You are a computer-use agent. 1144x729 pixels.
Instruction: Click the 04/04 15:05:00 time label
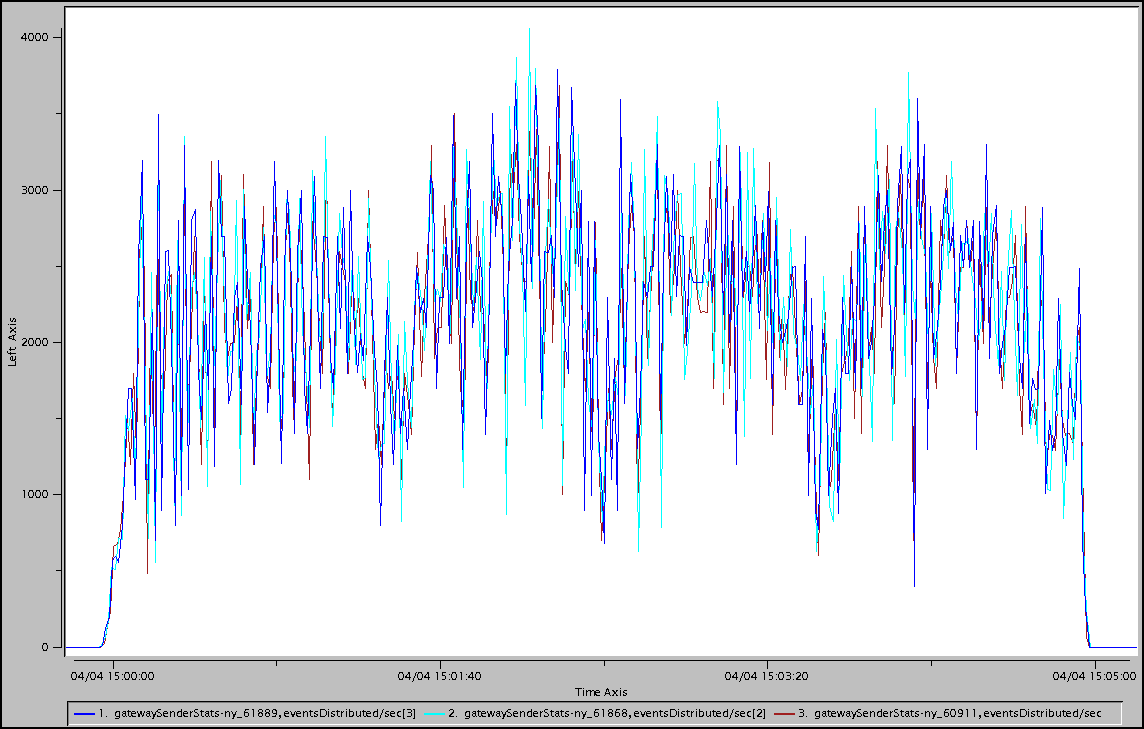[x=1094, y=676]
